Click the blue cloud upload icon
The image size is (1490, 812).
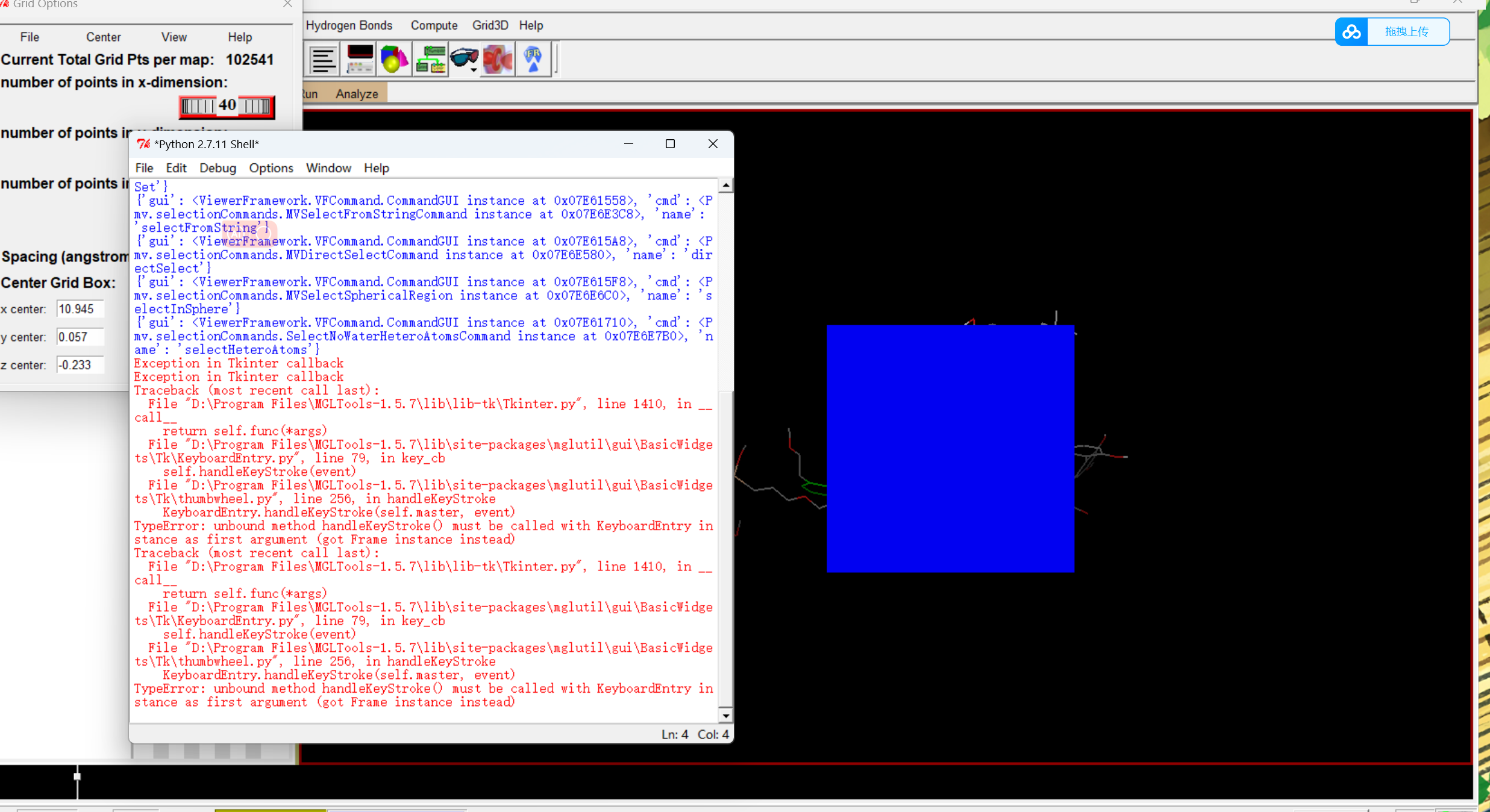1351,32
